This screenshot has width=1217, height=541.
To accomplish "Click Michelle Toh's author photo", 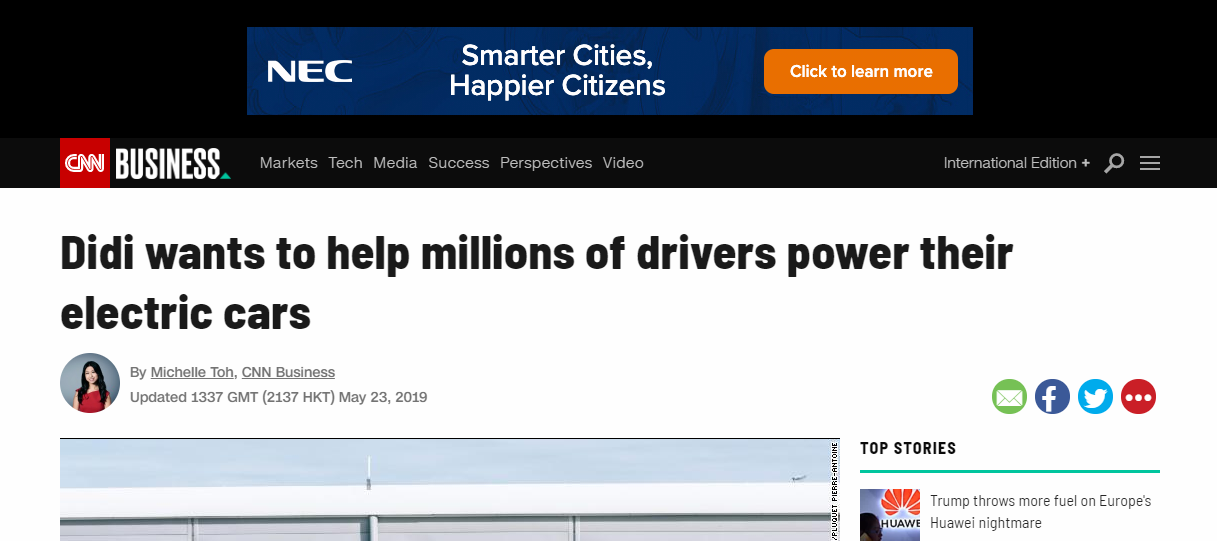I will pos(90,383).
